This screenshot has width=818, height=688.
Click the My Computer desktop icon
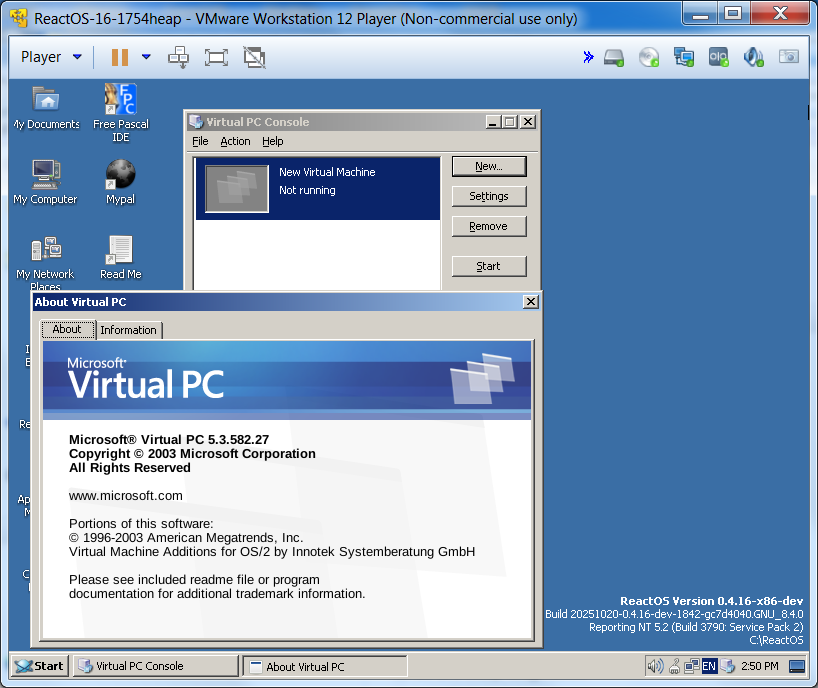pos(45,176)
